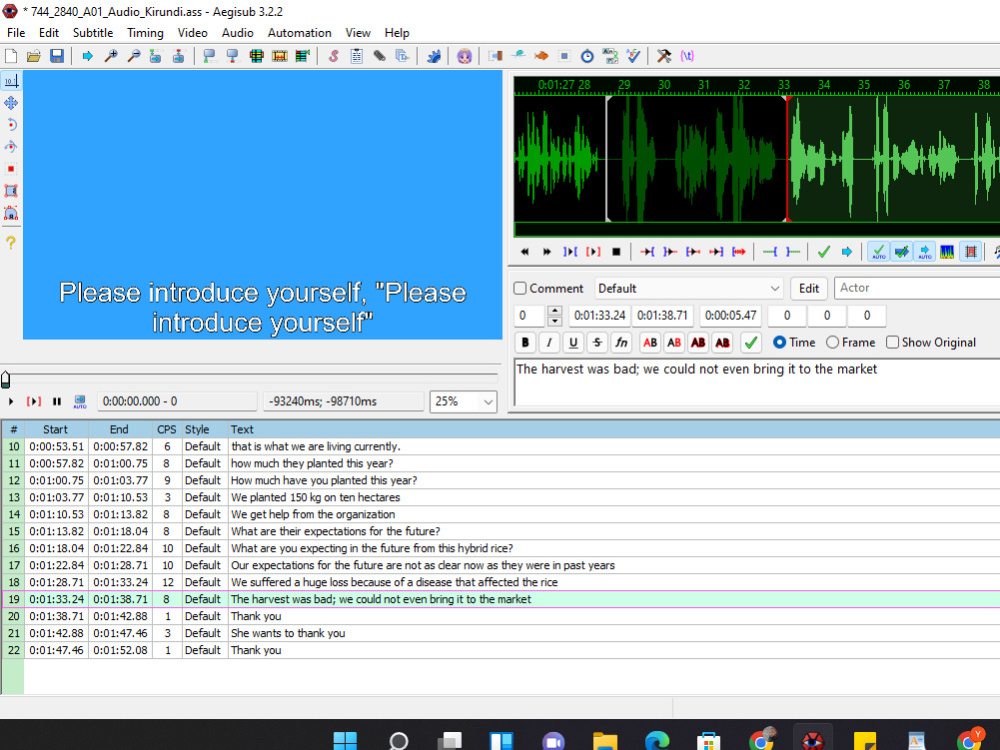The width and height of the screenshot is (1000, 750).
Task: Open the Default style dropdown
Action: click(x=688, y=288)
